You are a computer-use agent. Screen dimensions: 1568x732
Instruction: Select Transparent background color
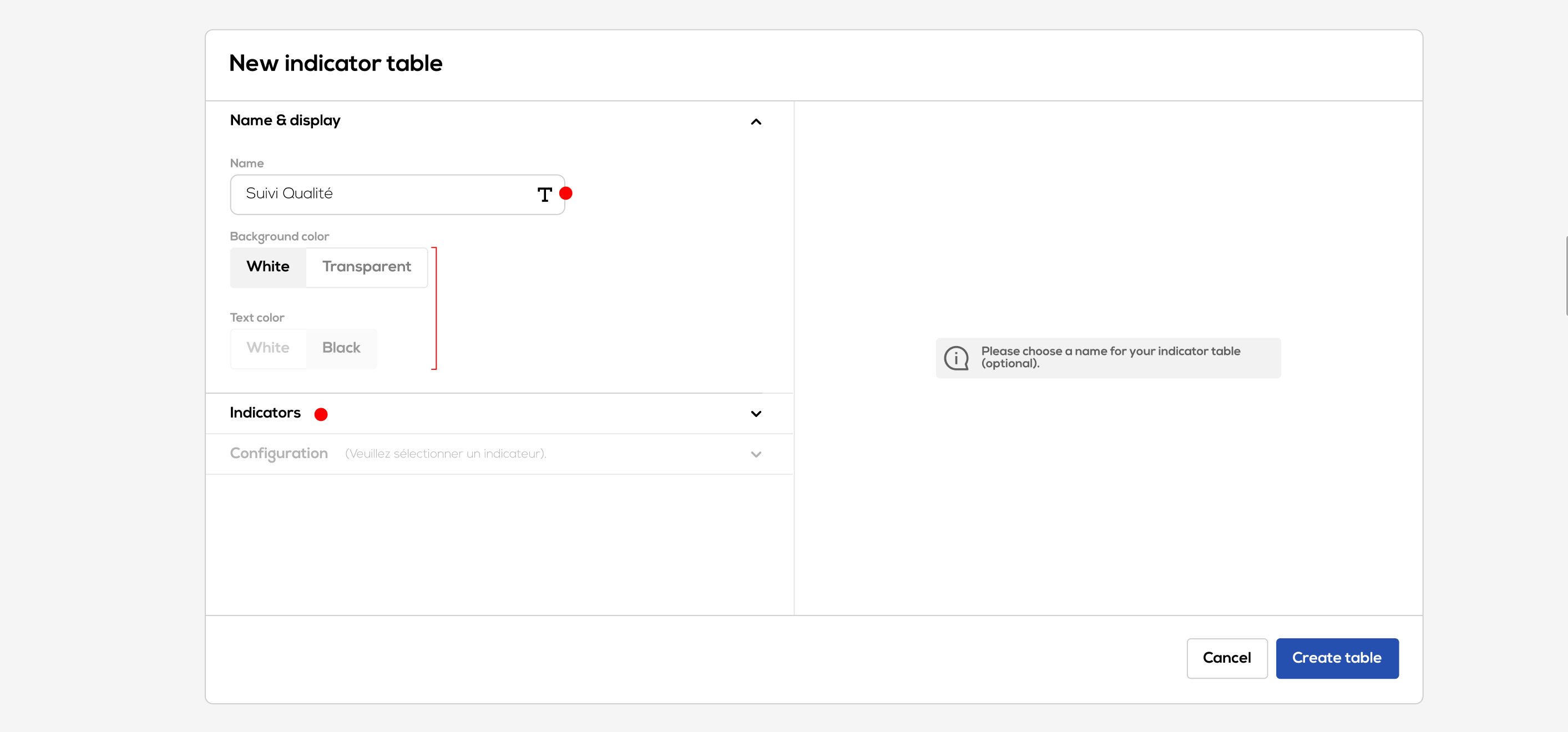[x=366, y=267]
